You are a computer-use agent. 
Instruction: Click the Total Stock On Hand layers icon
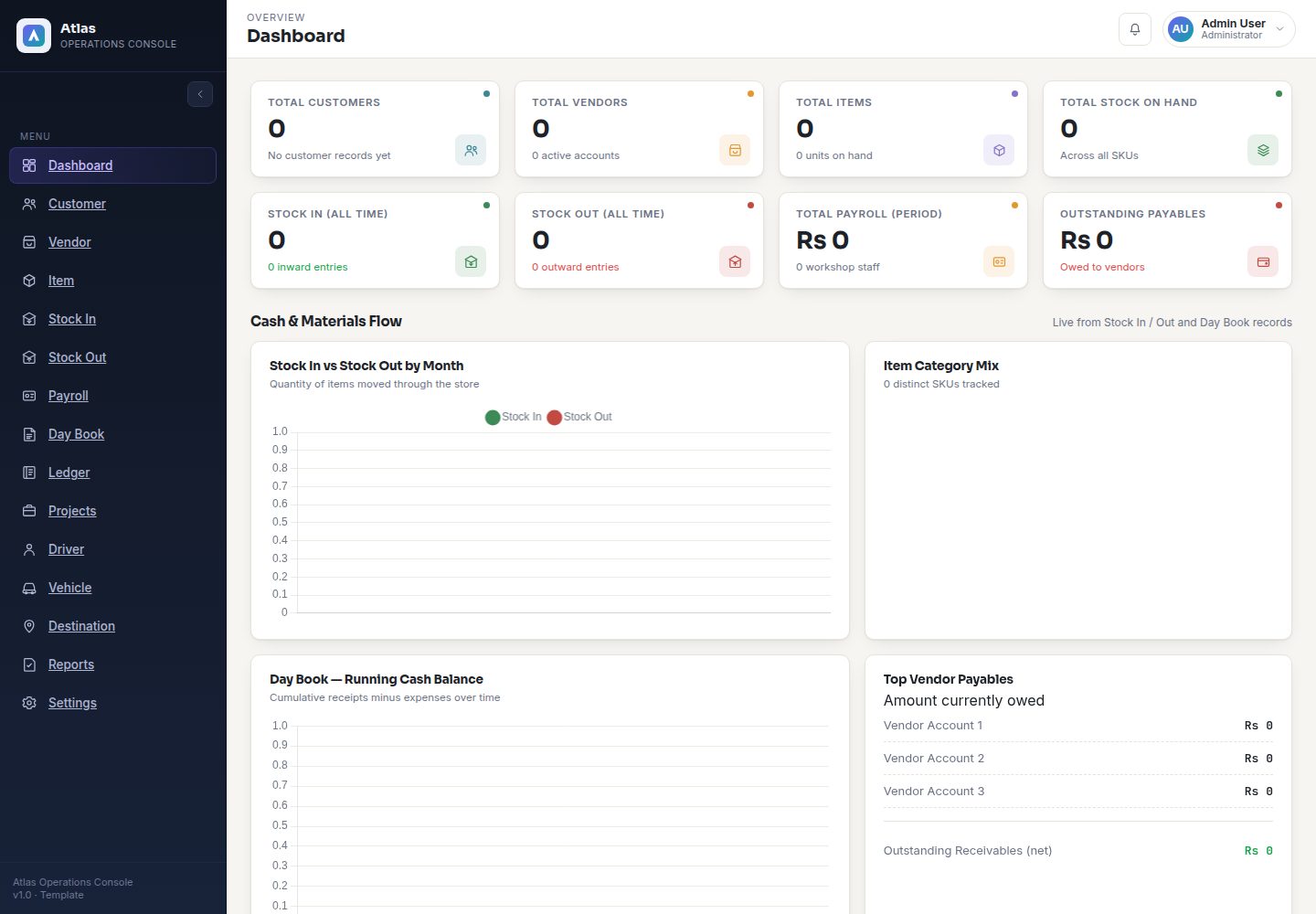point(1263,150)
